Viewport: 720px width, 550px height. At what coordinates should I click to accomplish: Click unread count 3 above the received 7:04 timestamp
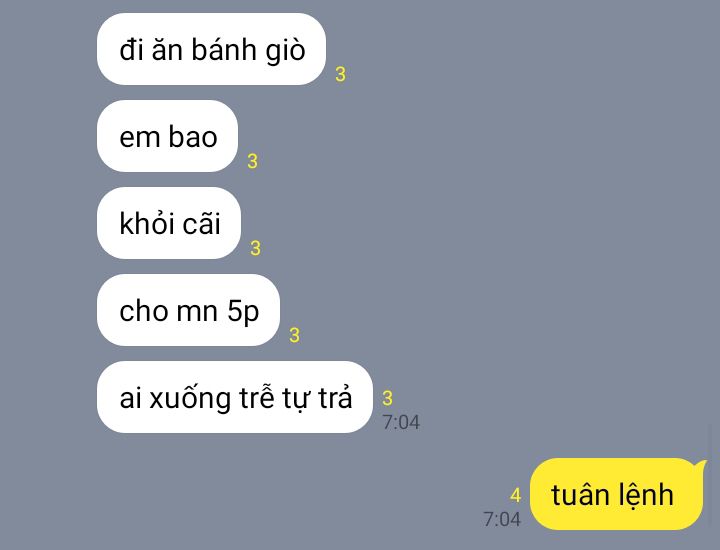tap(387, 398)
